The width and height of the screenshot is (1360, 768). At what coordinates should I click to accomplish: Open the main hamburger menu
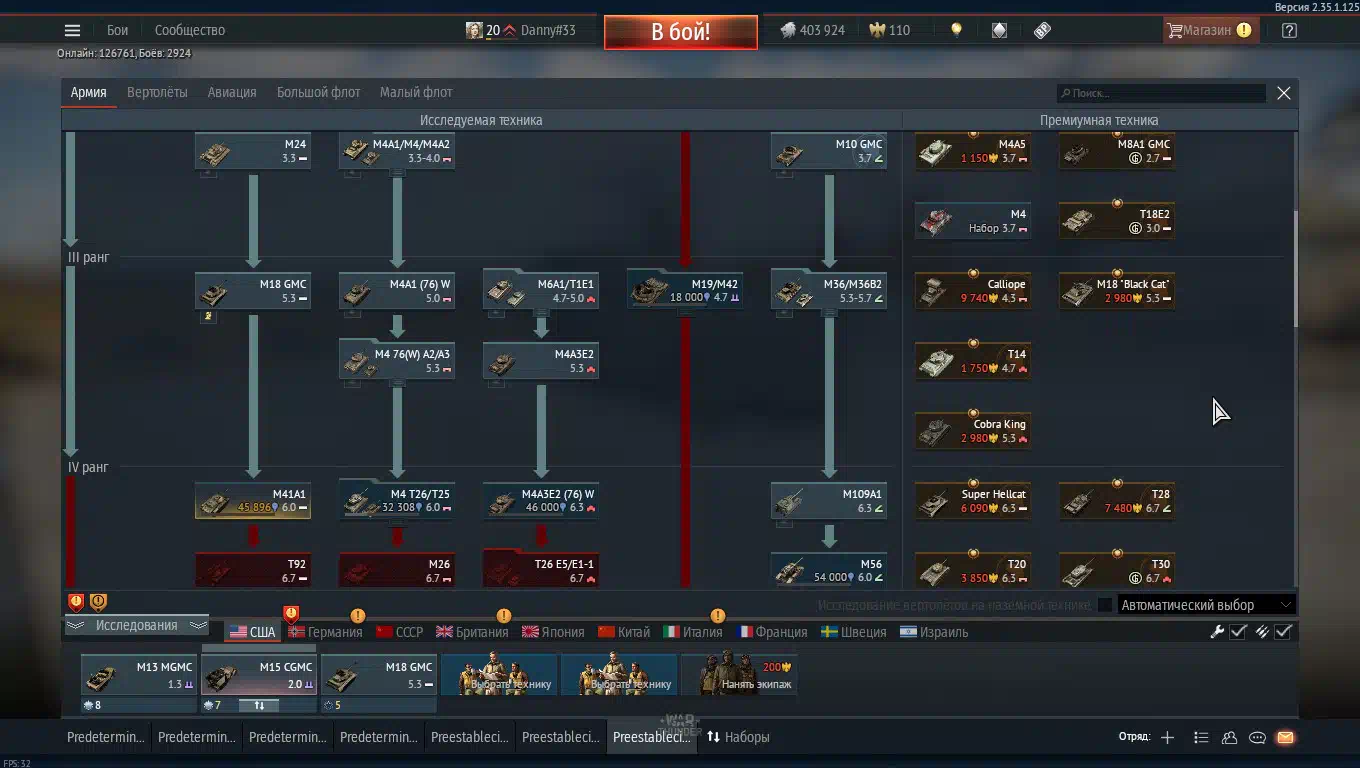72,30
